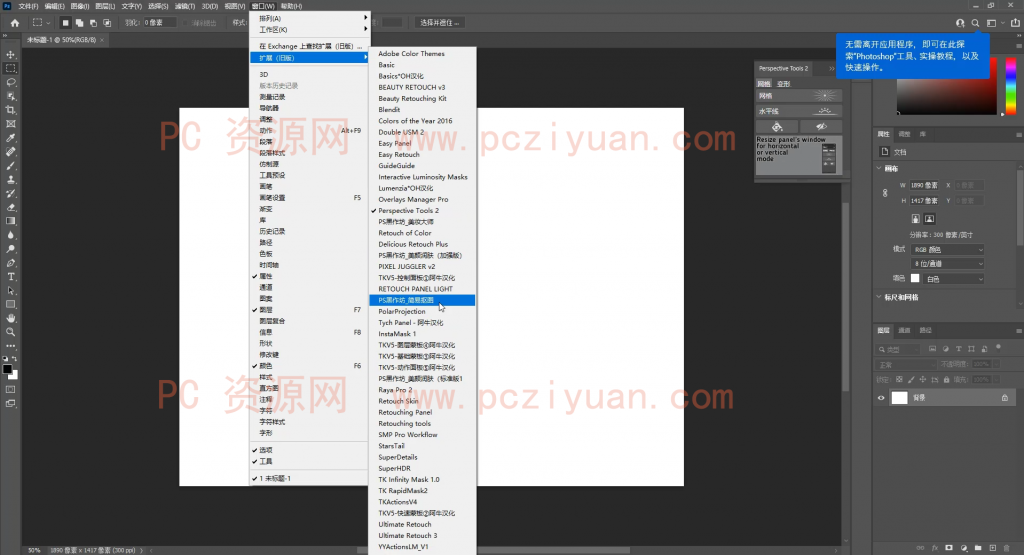Click the fx layer style icon

point(935,548)
